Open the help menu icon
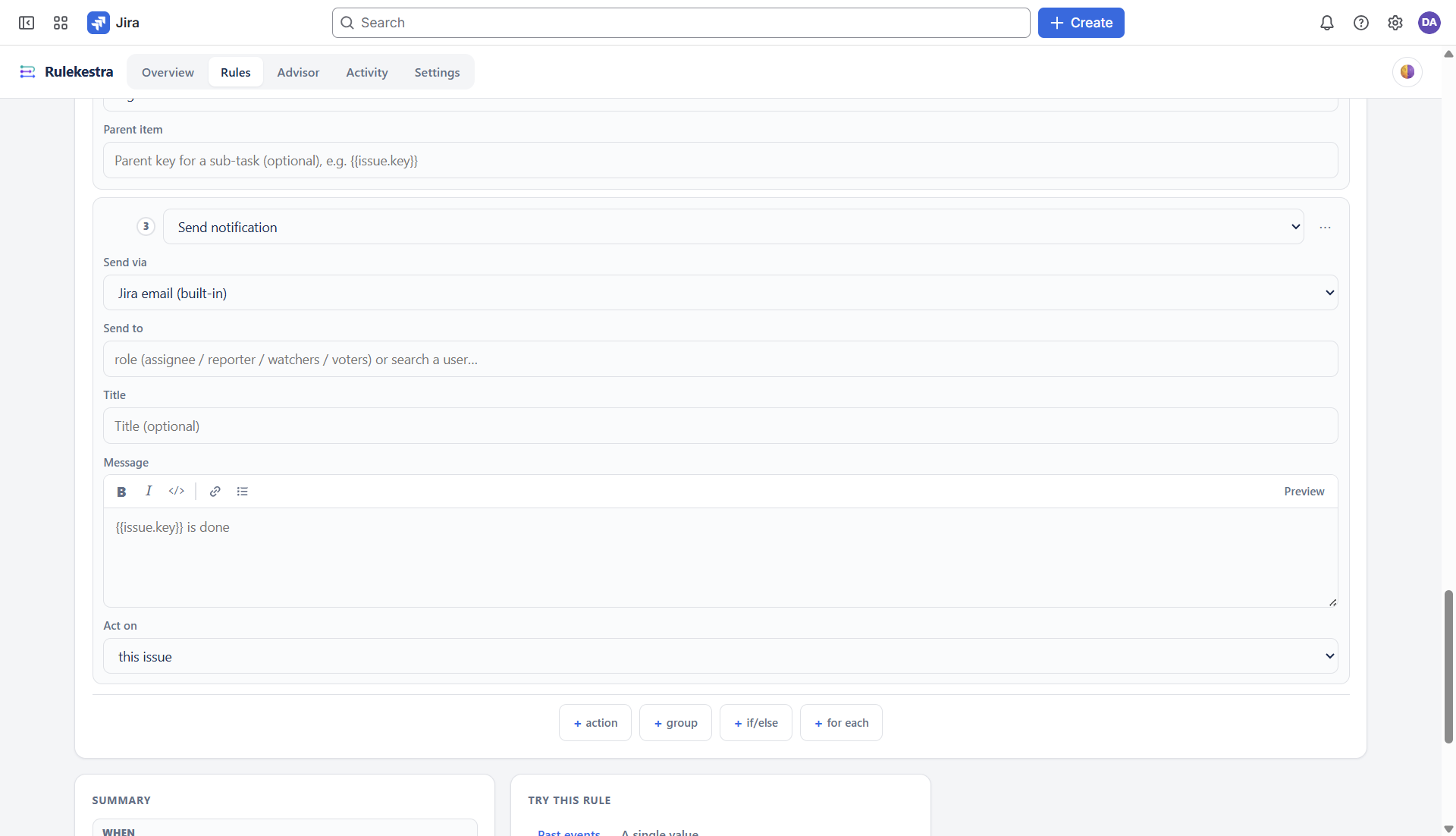 (x=1360, y=23)
